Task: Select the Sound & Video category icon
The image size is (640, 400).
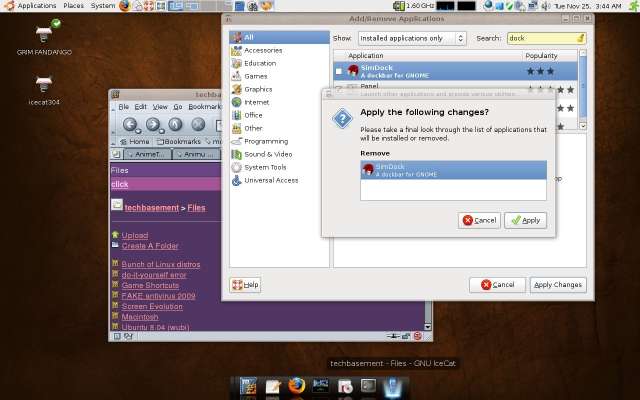Action: click(x=237, y=154)
